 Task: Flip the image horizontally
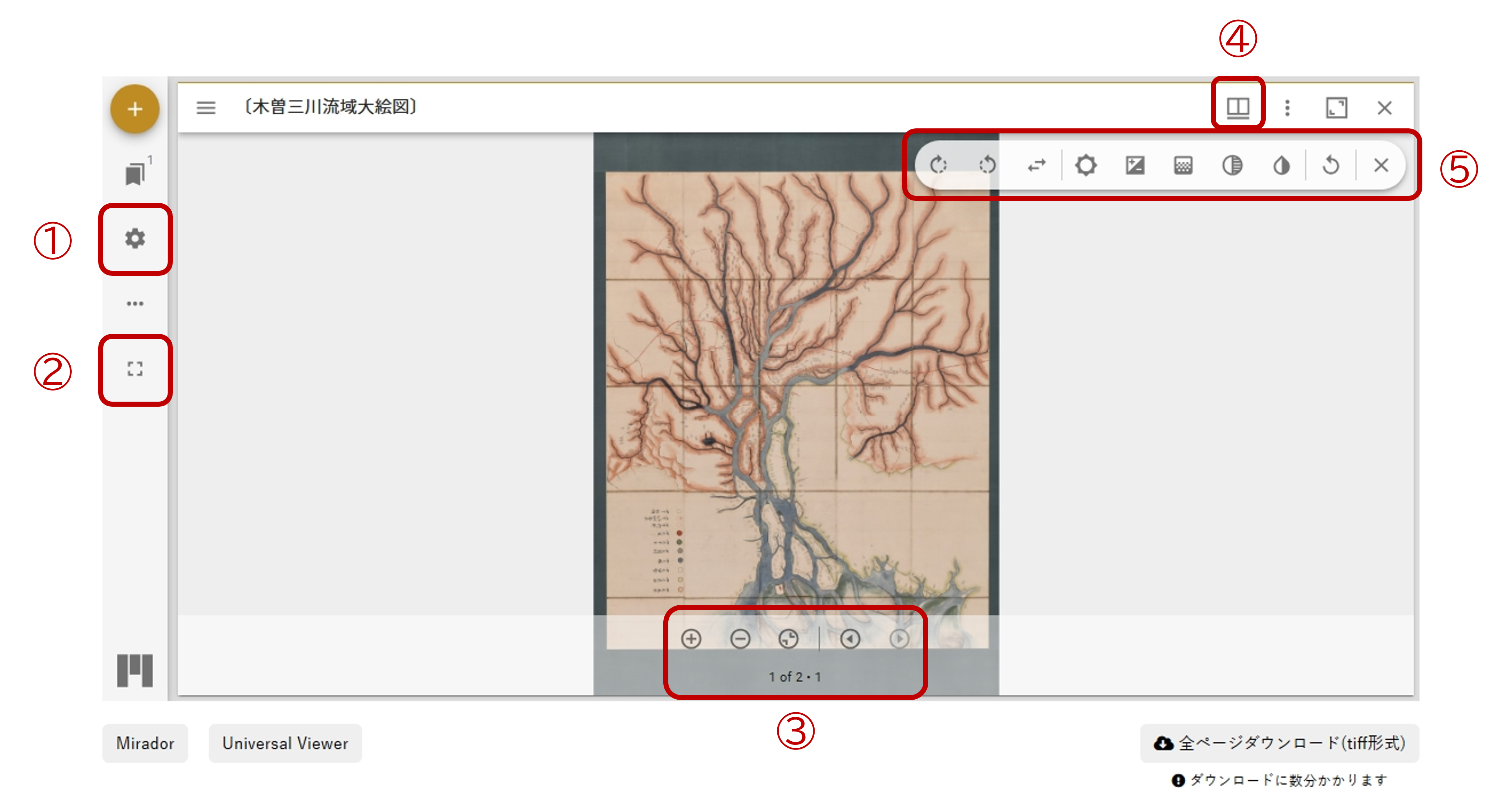point(1037,165)
